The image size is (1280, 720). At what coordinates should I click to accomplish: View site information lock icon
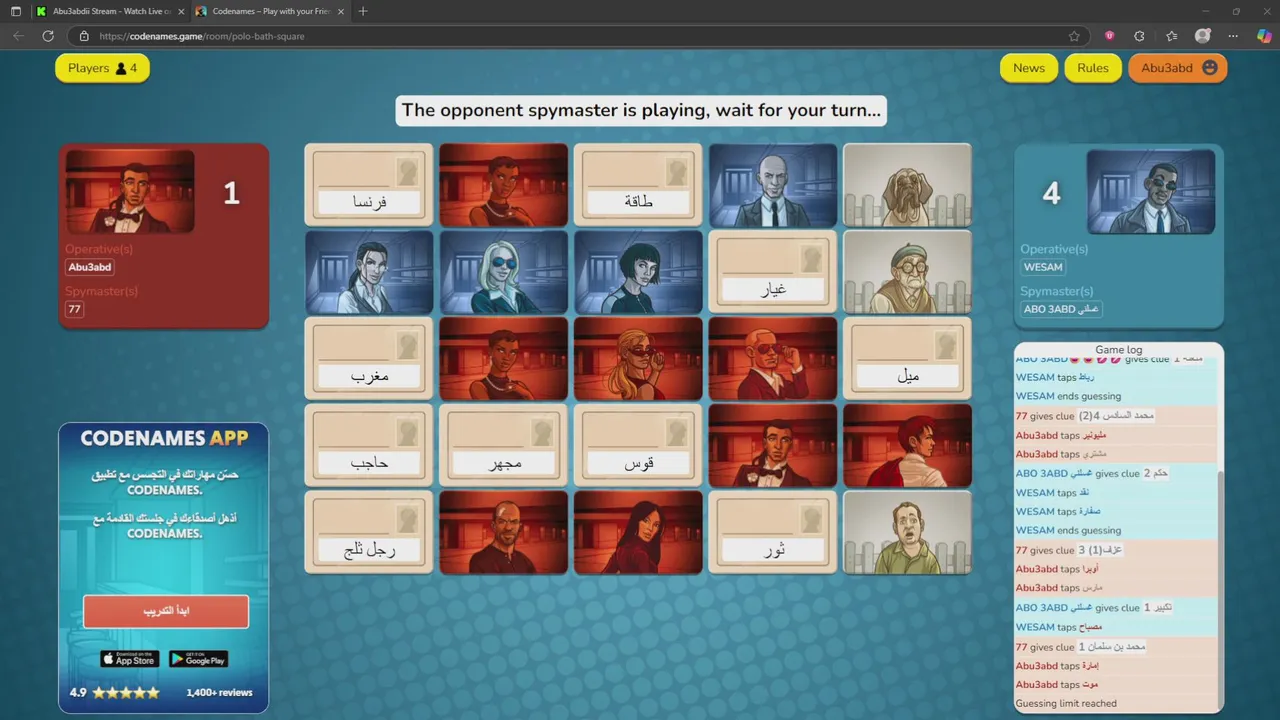(x=85, y=36)
